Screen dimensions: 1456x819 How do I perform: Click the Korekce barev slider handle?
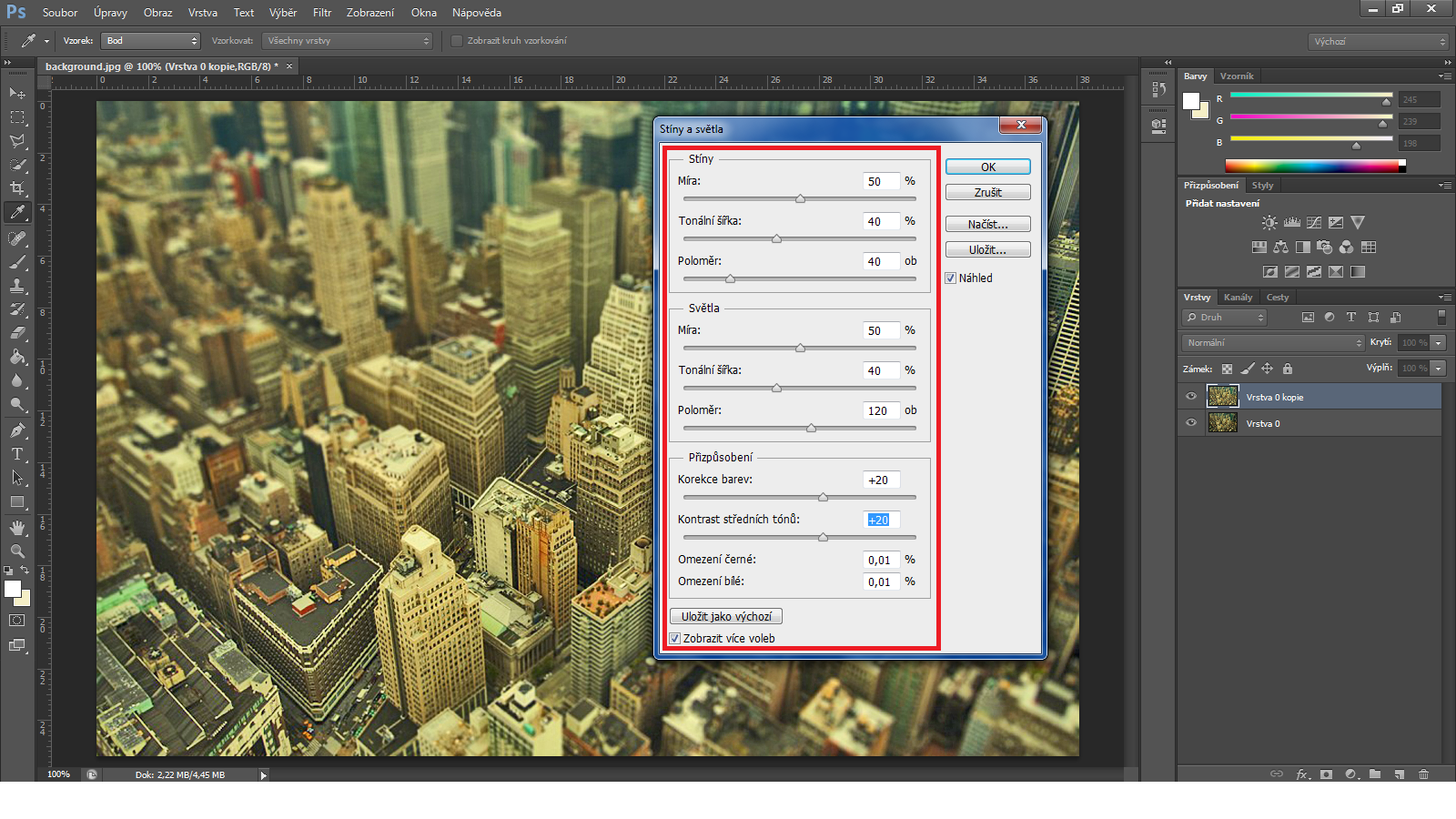[823, 497]
